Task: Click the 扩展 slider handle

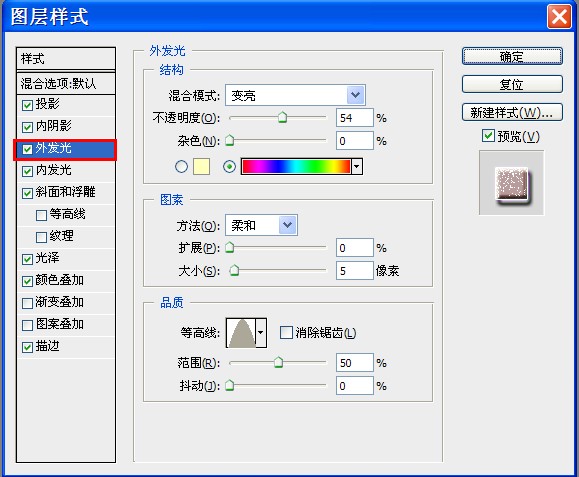Action: 230,247
